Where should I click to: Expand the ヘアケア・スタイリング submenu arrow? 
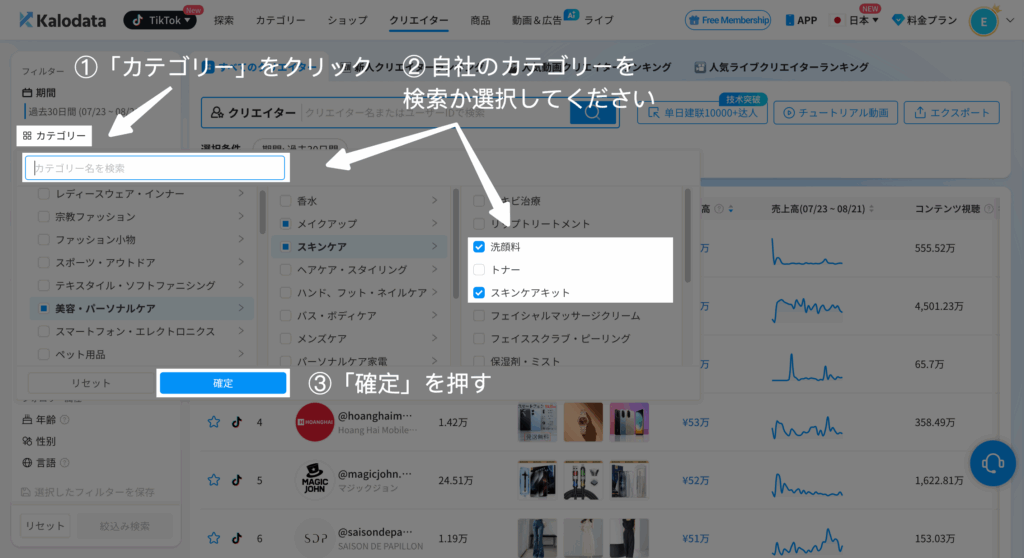(434, 269)
